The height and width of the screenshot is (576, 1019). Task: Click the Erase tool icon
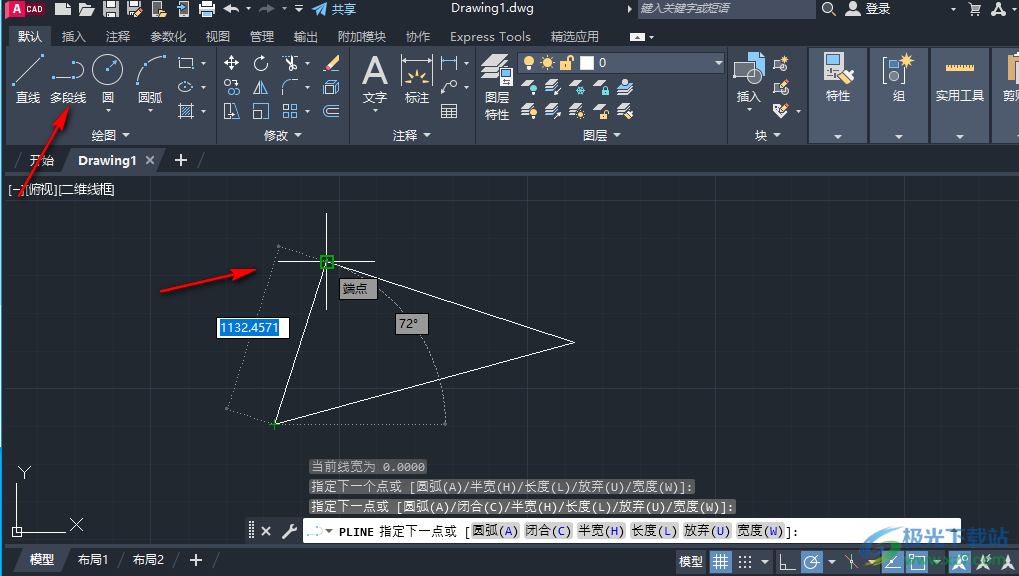click(331, 63)
